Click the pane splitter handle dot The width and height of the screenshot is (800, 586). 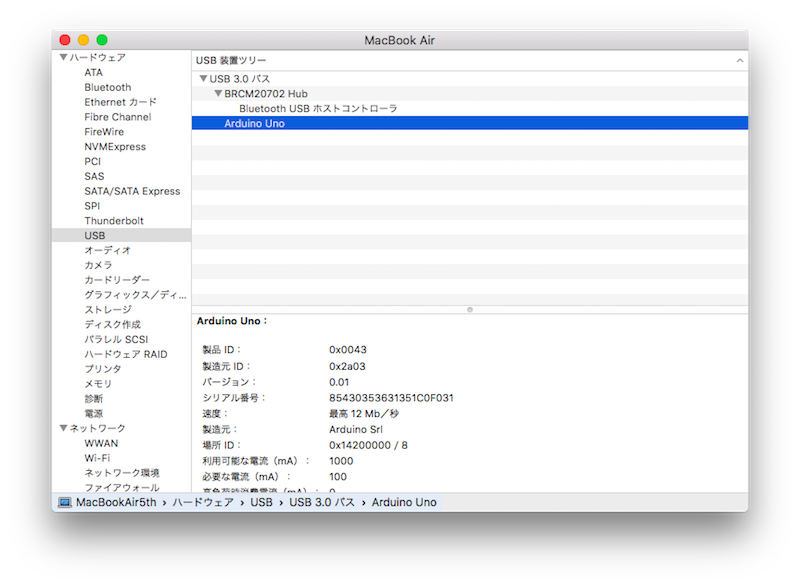click(x=470, y=309)
